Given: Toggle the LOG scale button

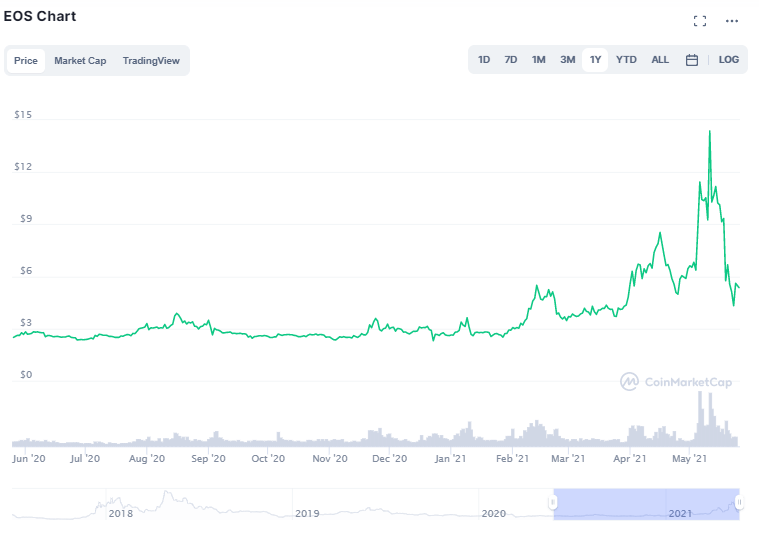Looking at the screenshot, I should point(729,60).
